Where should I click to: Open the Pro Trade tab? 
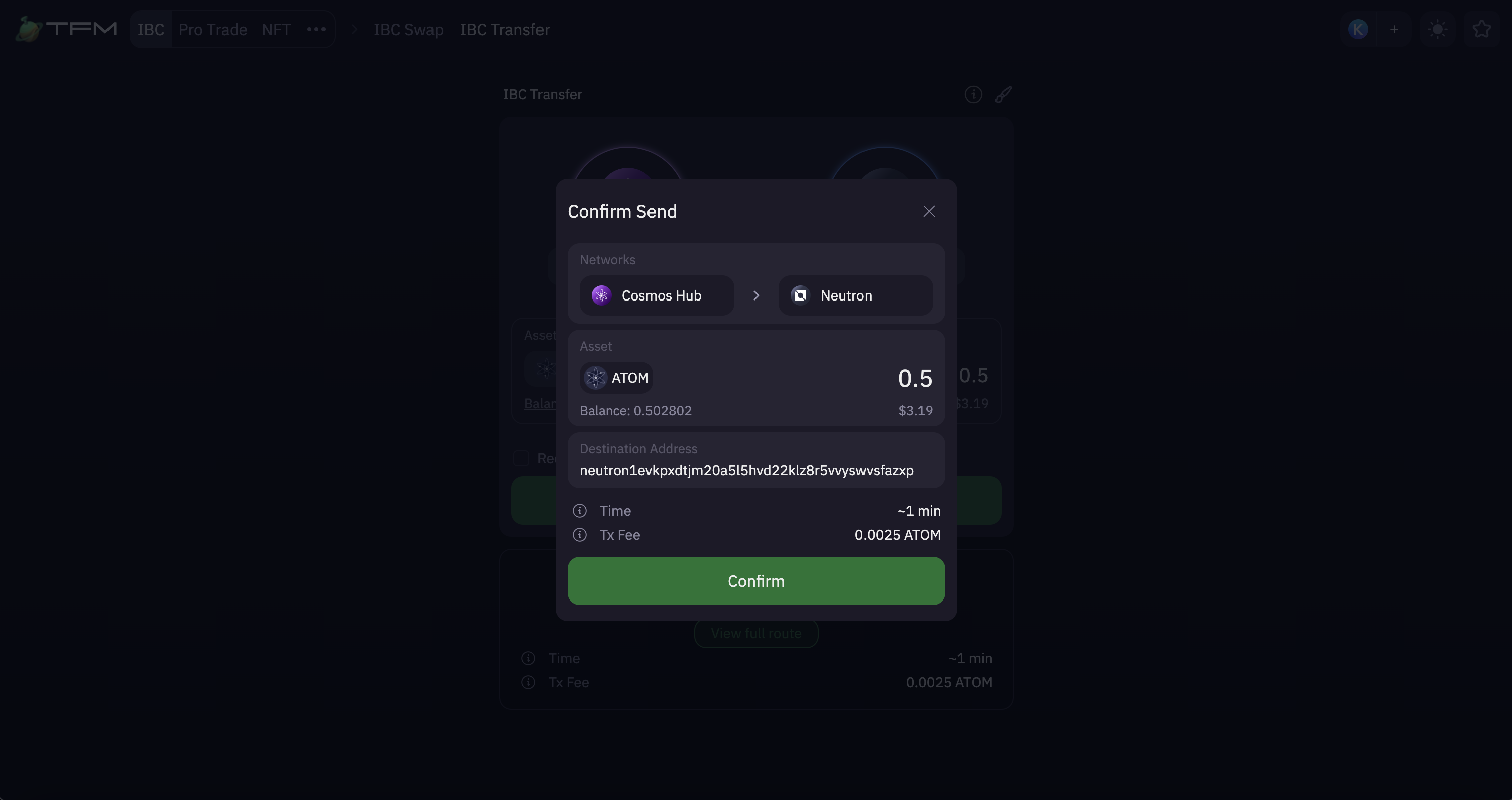tap(212, 29)
